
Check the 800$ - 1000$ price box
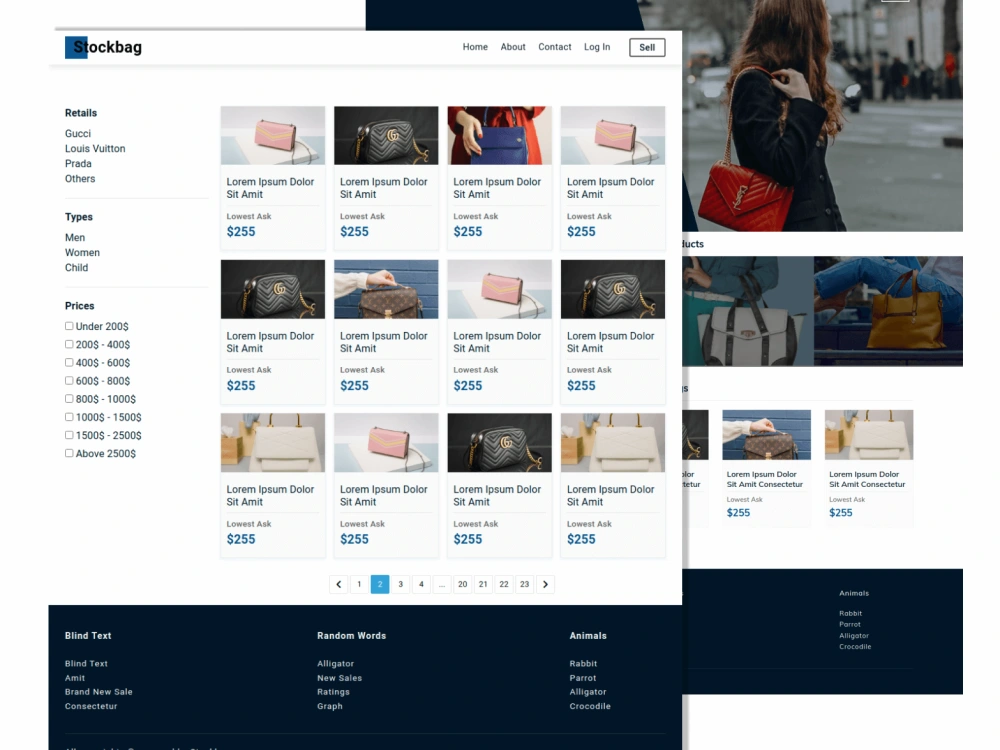(x=69, y=399)
